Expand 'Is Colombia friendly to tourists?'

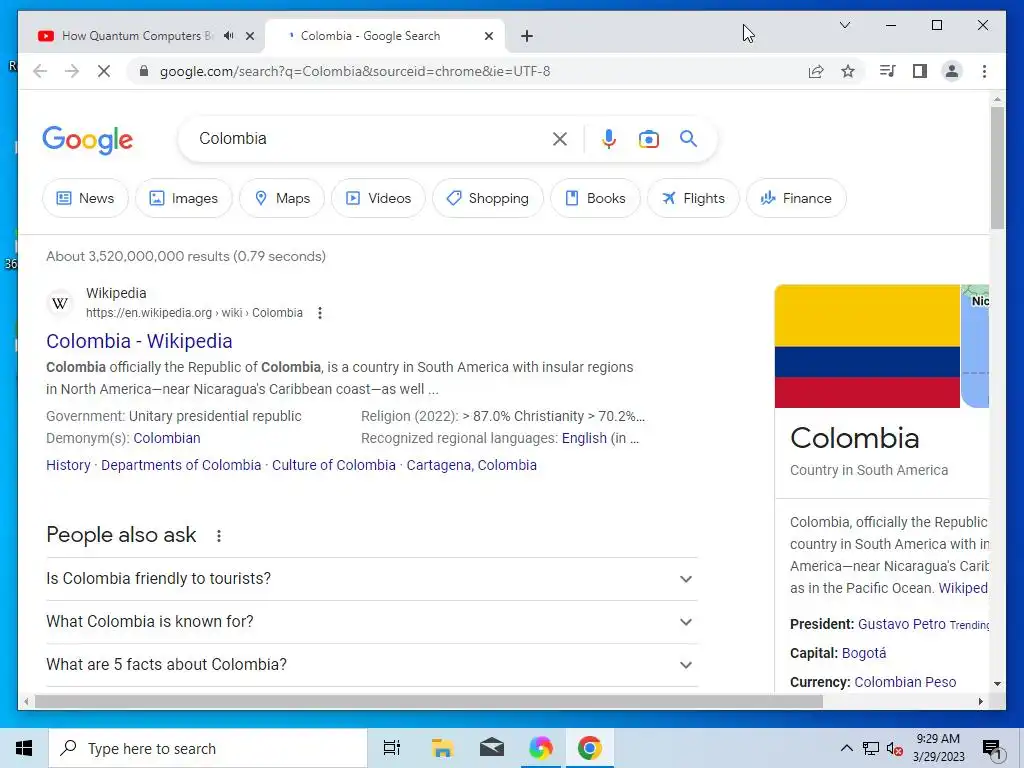click(372, 579)
